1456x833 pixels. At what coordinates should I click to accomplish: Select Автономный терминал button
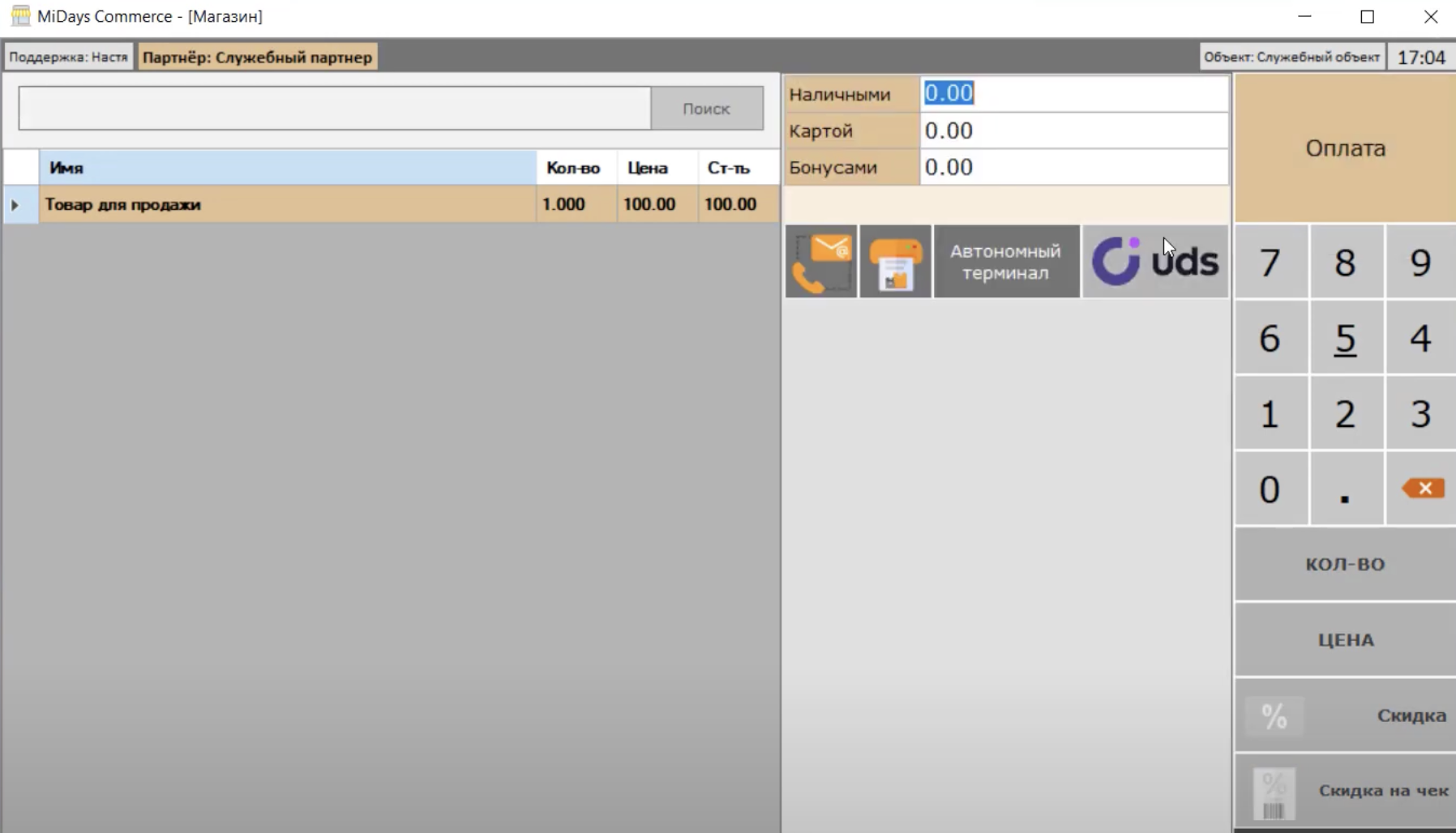tap(1006, 262)
